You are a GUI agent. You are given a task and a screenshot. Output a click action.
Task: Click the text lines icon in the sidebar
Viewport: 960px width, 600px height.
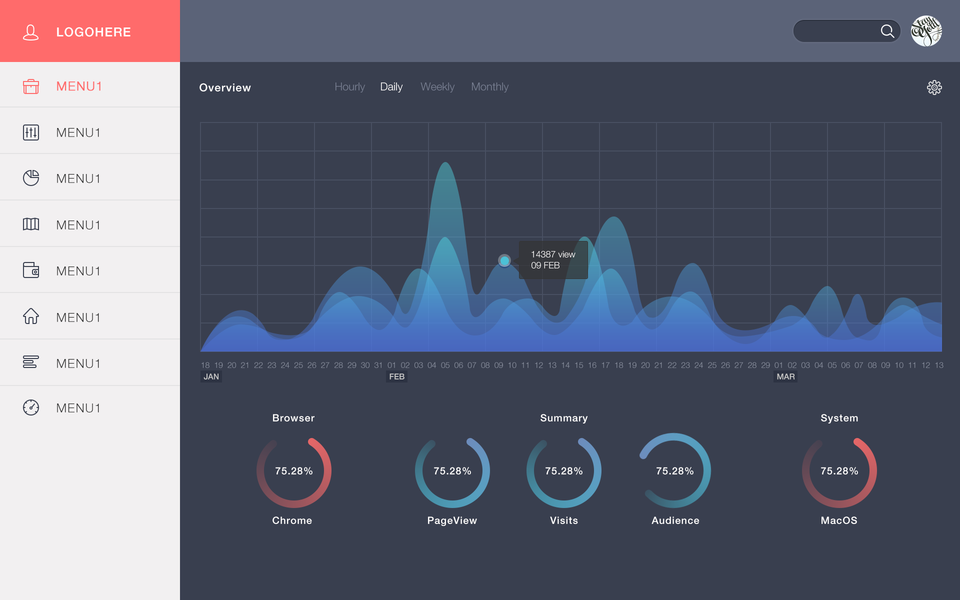(31, 362)
